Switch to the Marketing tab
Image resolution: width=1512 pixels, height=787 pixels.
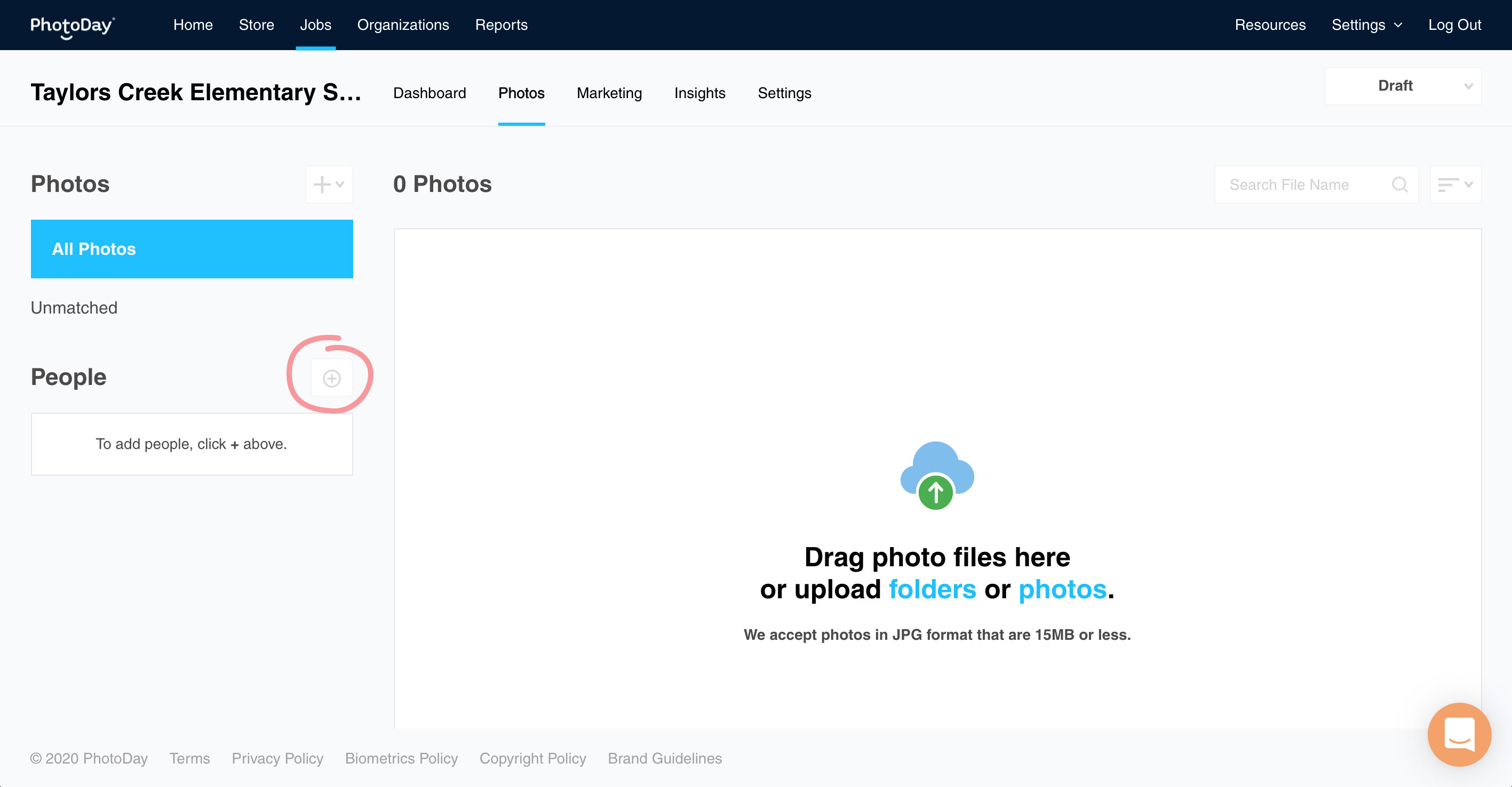pyautogui.click(x=609, y=93)
